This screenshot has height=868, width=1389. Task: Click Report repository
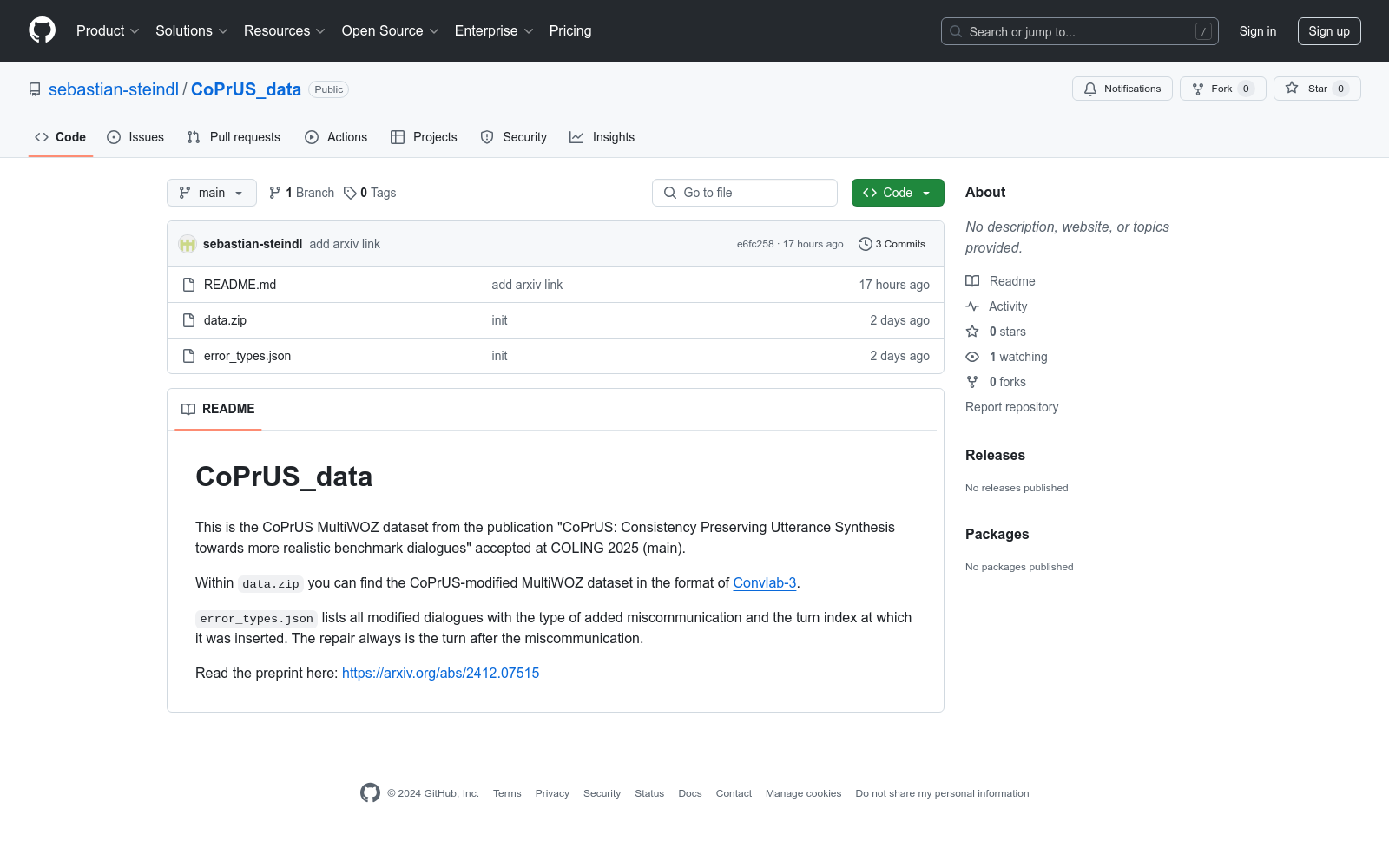click(1011, 407)
